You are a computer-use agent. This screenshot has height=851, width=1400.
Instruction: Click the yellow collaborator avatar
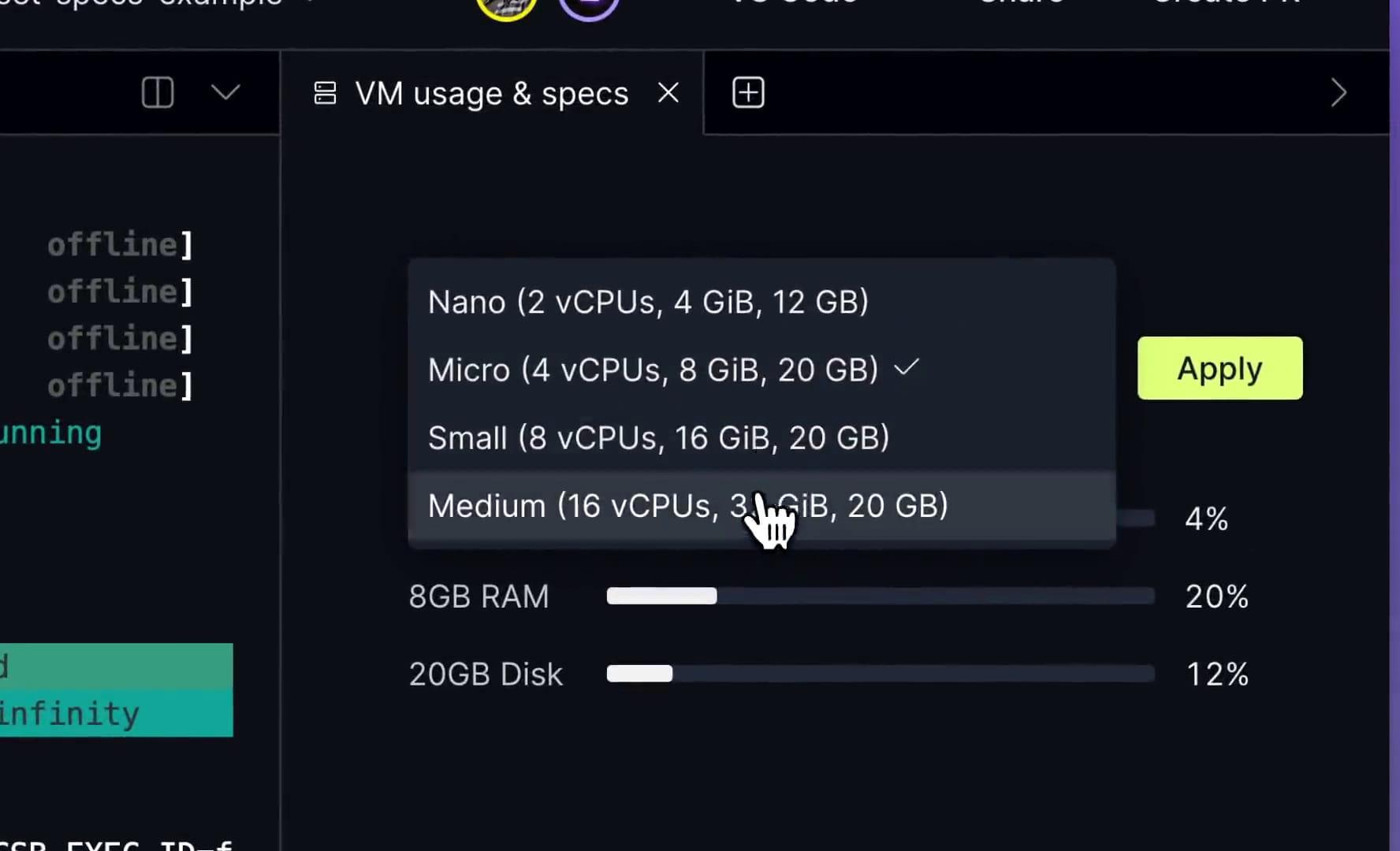click(x=505, y=6)
